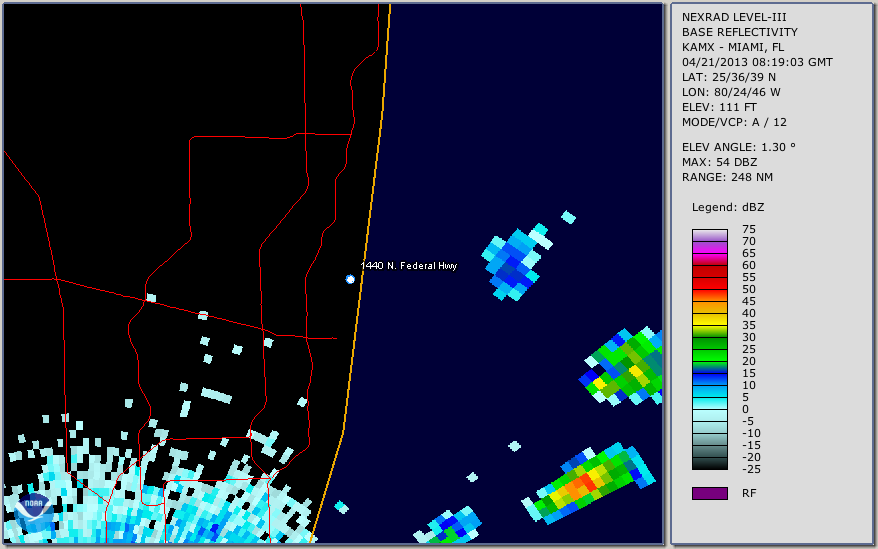878x549 pixels.
Task: Click the LON: 80/24/46 W value
Action: point(731,92)
